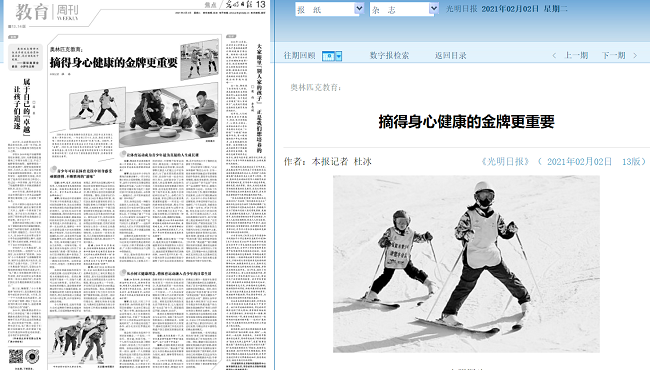The width and height of the screenshot is (650, 370).
Task: Click the round seal icon beside QR code
Action: tap(32, 355)
